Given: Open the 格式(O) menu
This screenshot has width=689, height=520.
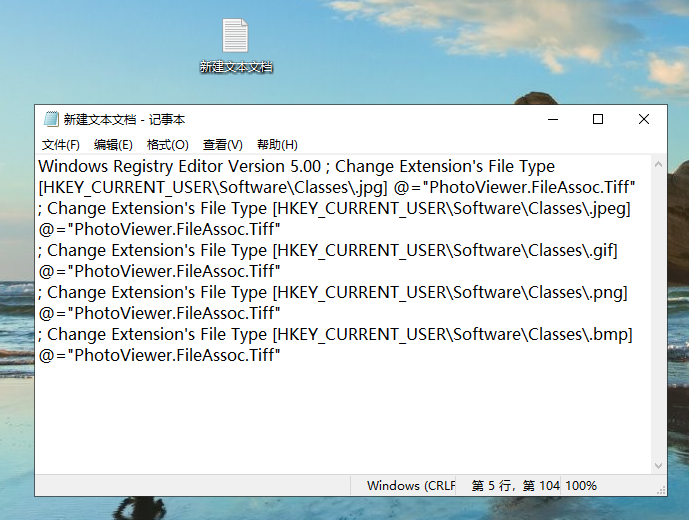Looking at the screenshot, I should pyautogui.click(x=167, y=145).
